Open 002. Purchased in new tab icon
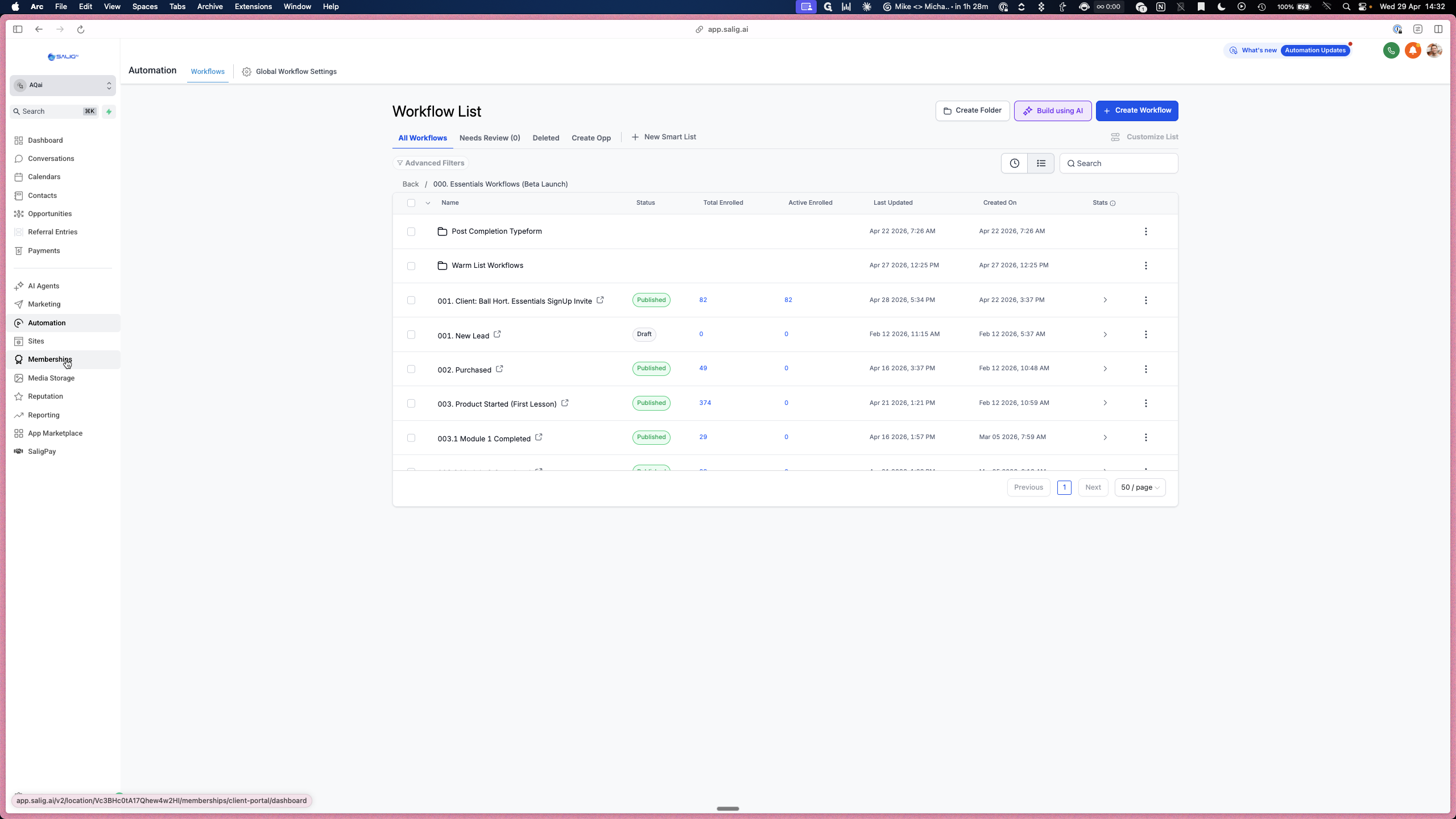The image size is (1456, 819). [499, 369]
